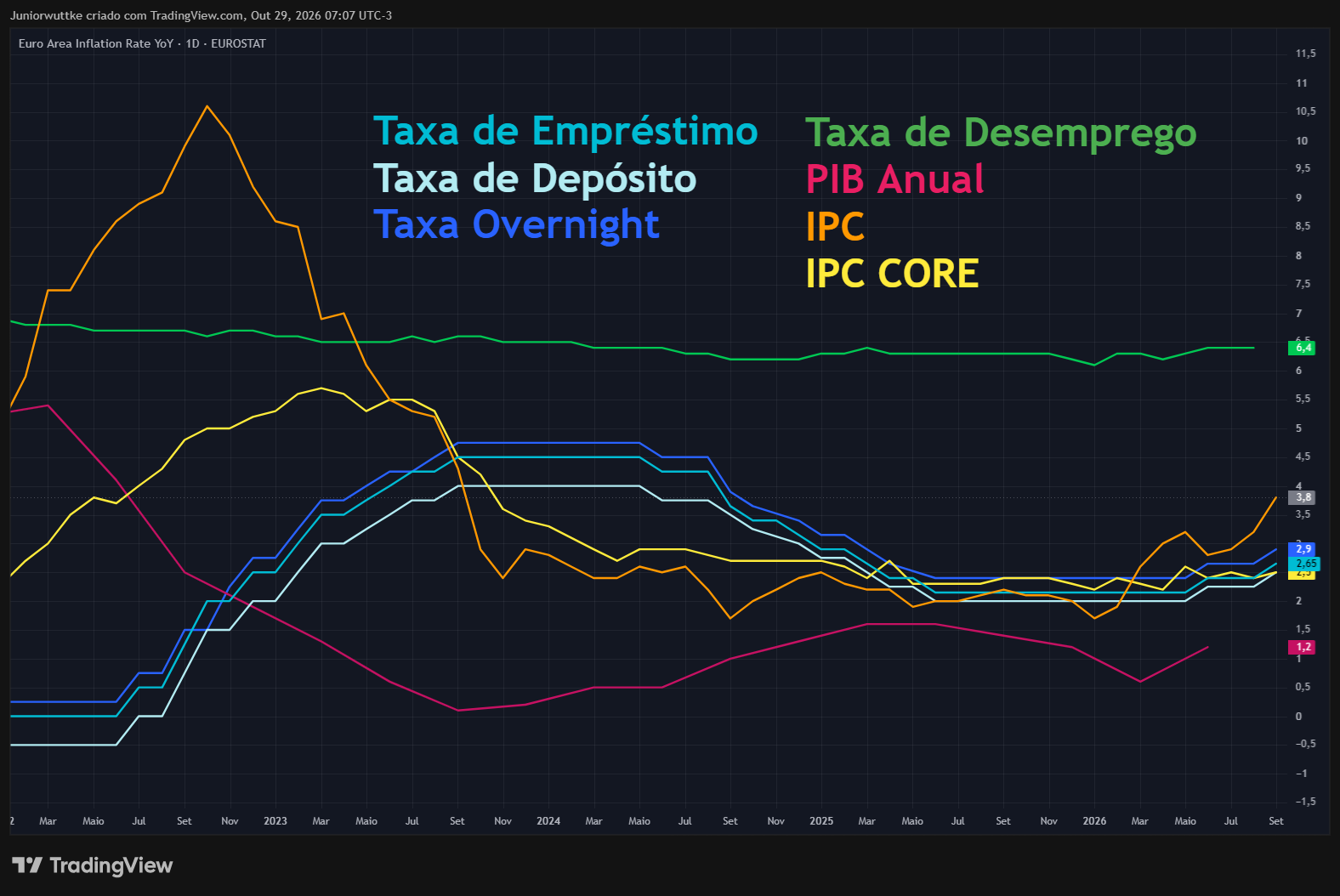Click the 5,5 value on the price axis
This screenshot has height=896, width=1340.
coord(1303,399)
